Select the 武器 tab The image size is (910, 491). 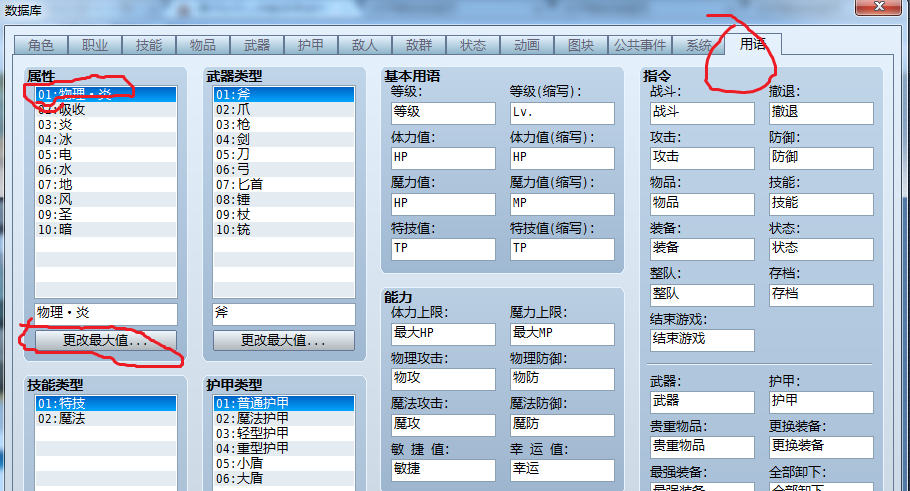coord(257,45)
